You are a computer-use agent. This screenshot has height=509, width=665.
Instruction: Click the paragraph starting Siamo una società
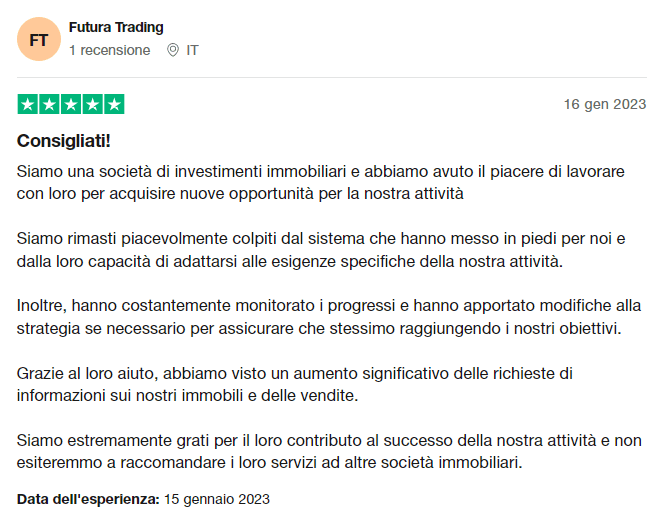point(321,182)
